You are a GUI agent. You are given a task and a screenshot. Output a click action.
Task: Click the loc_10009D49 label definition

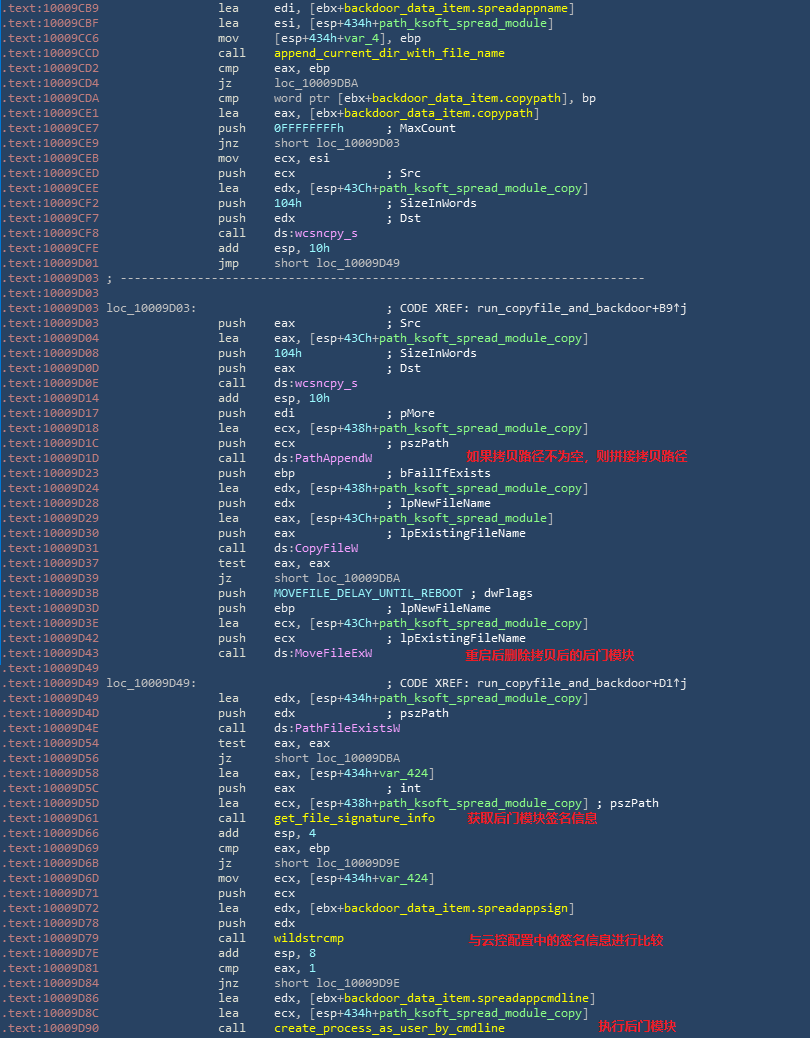tap(151, 683)
